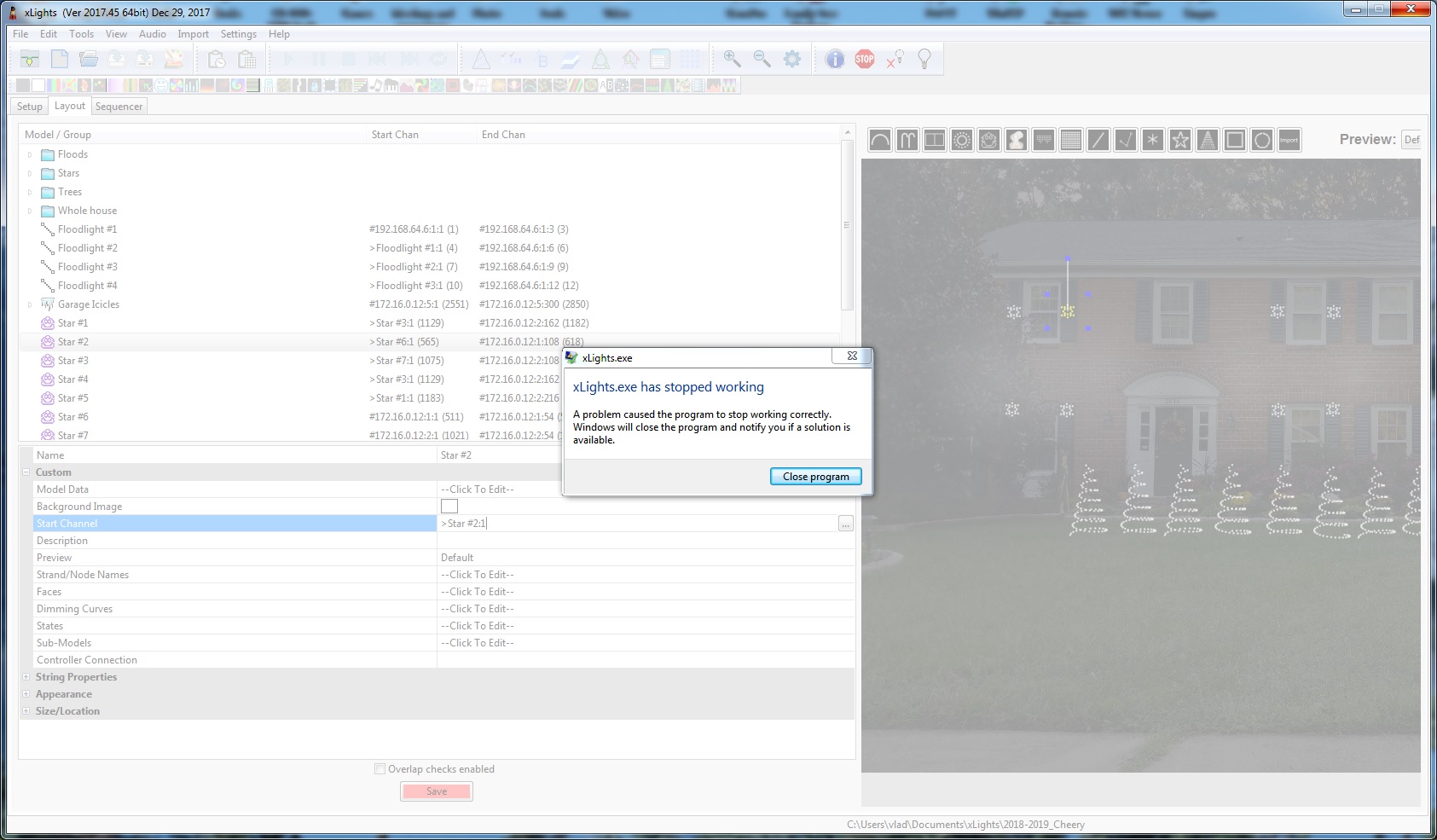The width and height of the screenshot is (1437, 840).
Task: Click the Matrix model grid icon
Action: (x=1070, y=140)
